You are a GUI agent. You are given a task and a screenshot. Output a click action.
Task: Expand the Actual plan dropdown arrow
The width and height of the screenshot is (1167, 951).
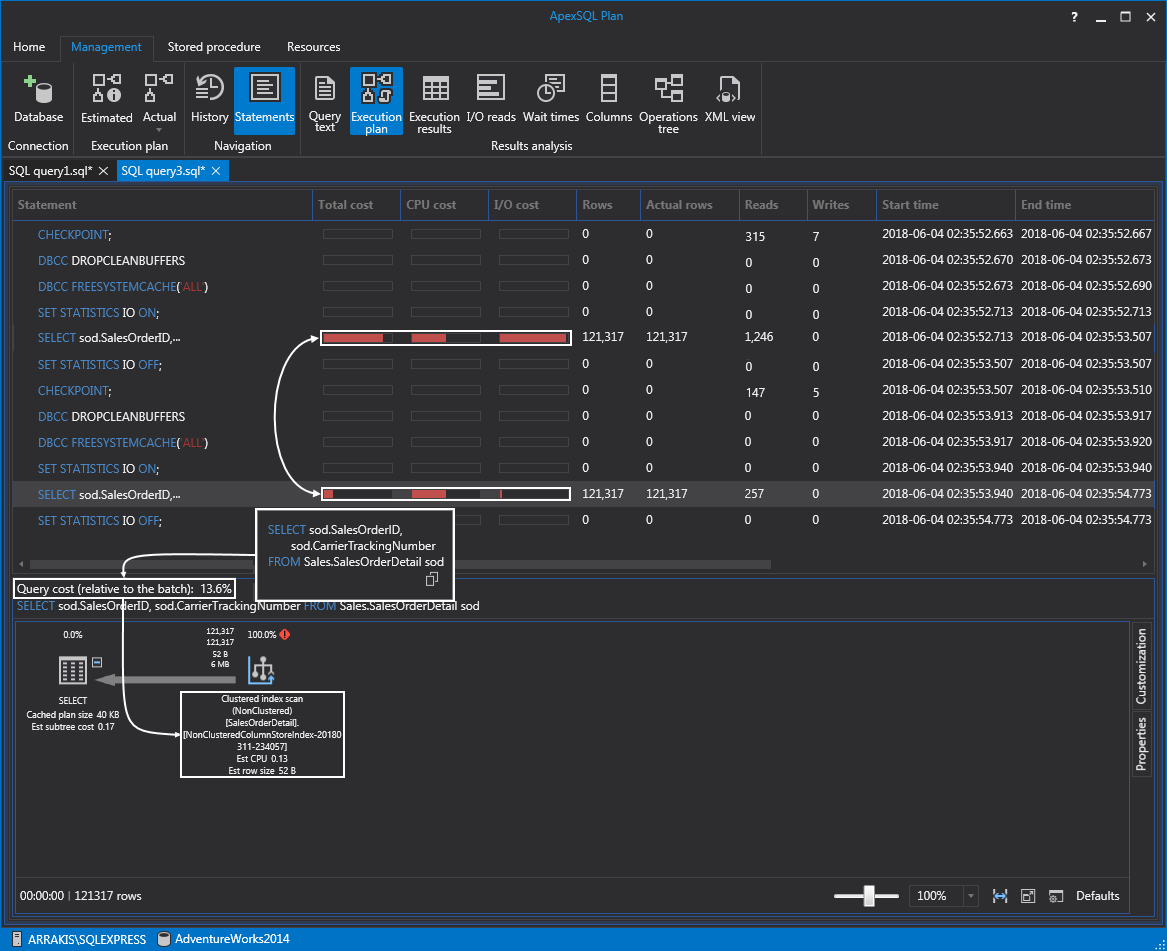pos(159,130)
